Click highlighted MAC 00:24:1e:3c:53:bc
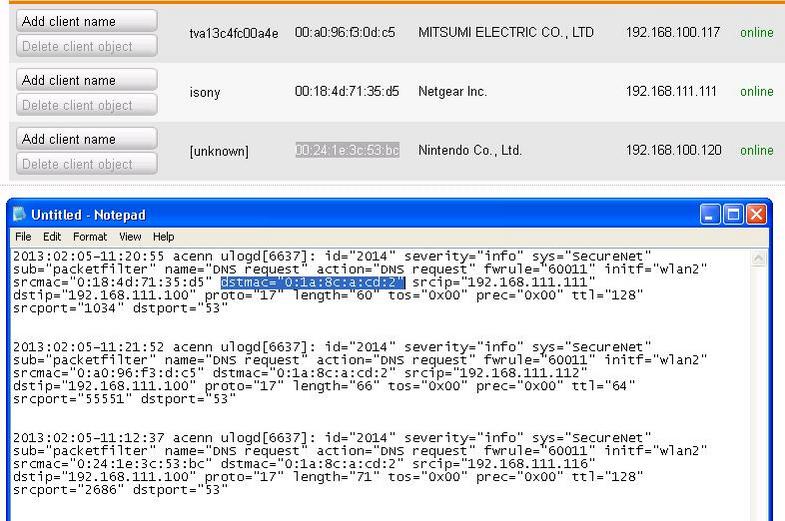The image size is (785, 521). pos(347,150)
